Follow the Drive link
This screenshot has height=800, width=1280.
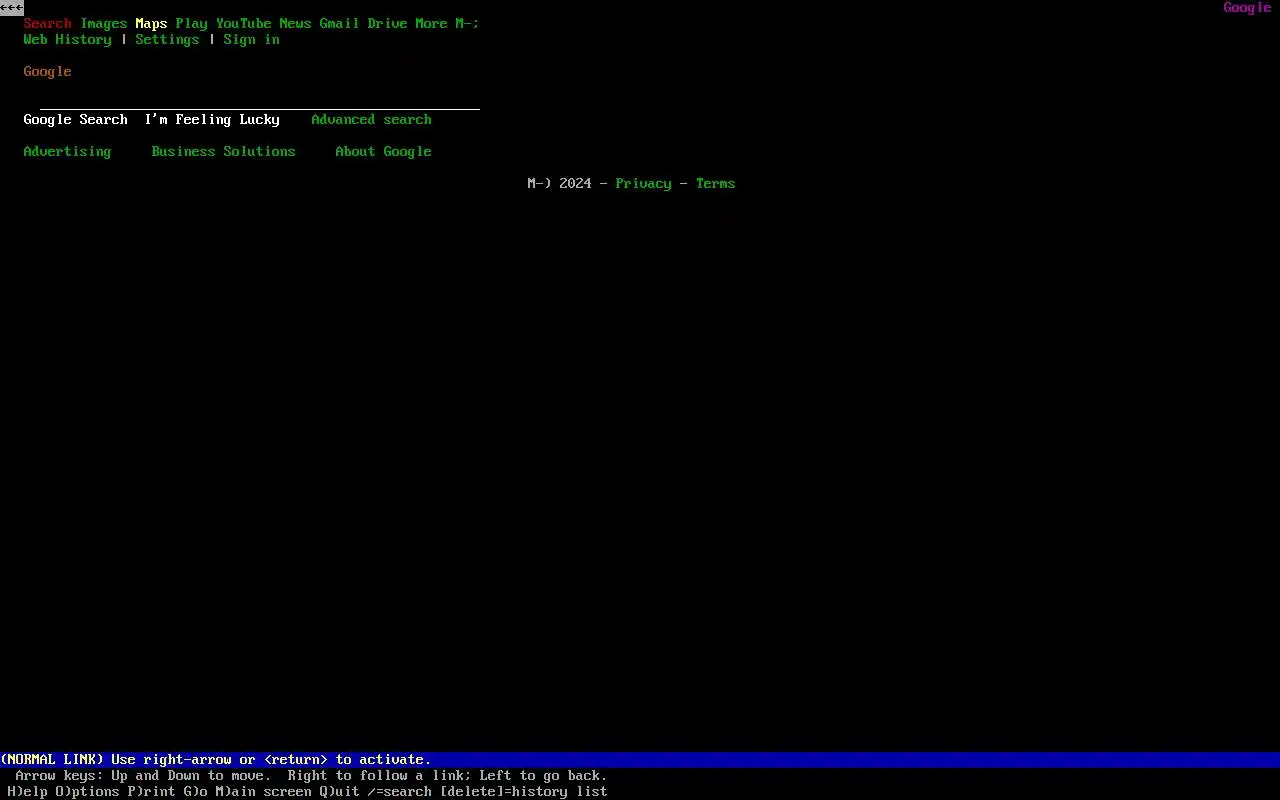pos(388,24)
